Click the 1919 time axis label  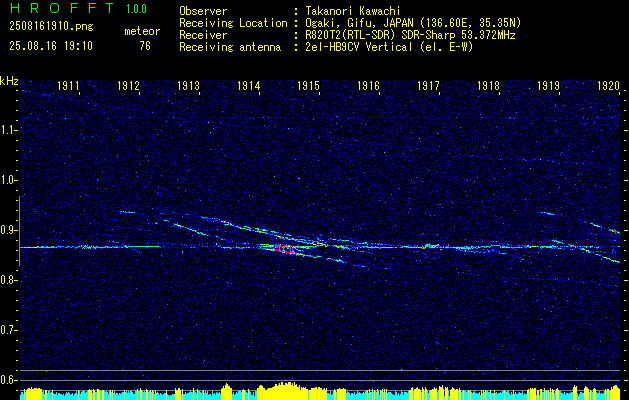(548, 85)
